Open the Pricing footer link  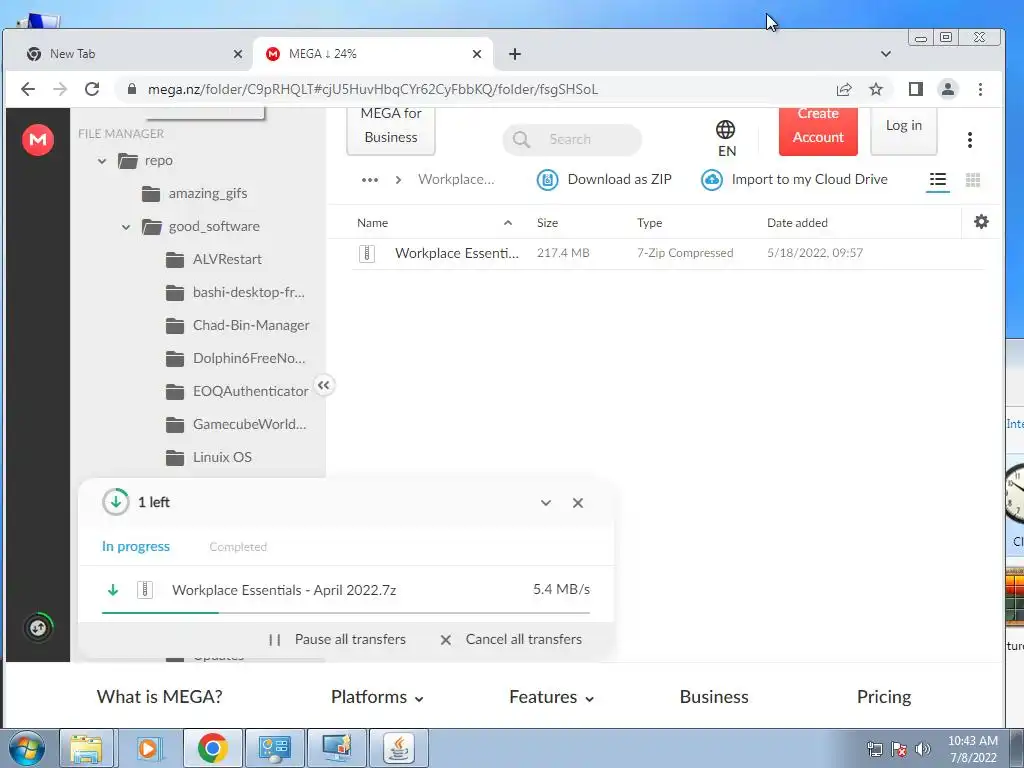click(884, 697)
